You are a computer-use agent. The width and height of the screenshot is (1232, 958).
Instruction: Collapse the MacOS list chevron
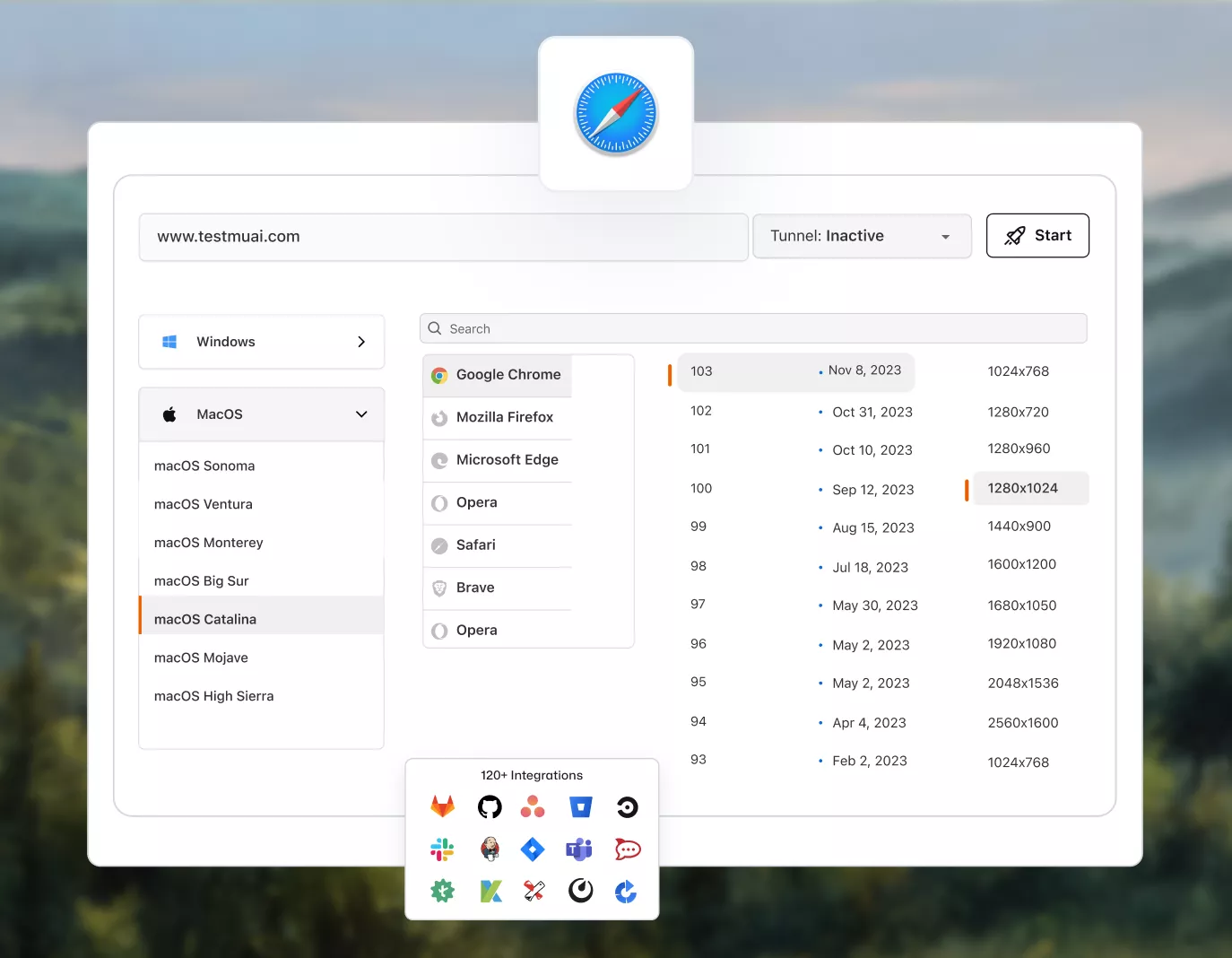[x=361, y=414]
